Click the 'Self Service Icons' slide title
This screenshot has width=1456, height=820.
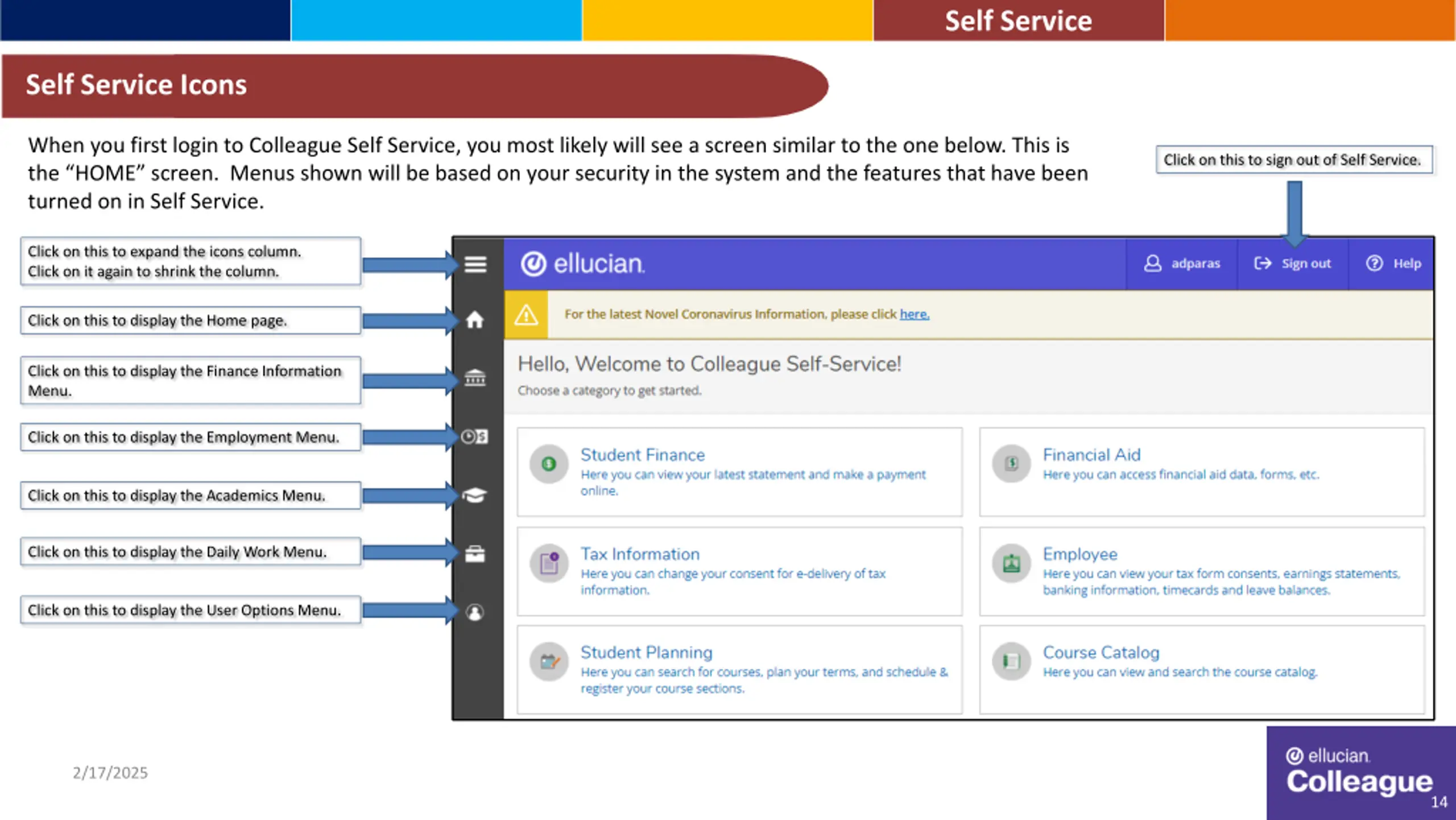click(136, 85)
